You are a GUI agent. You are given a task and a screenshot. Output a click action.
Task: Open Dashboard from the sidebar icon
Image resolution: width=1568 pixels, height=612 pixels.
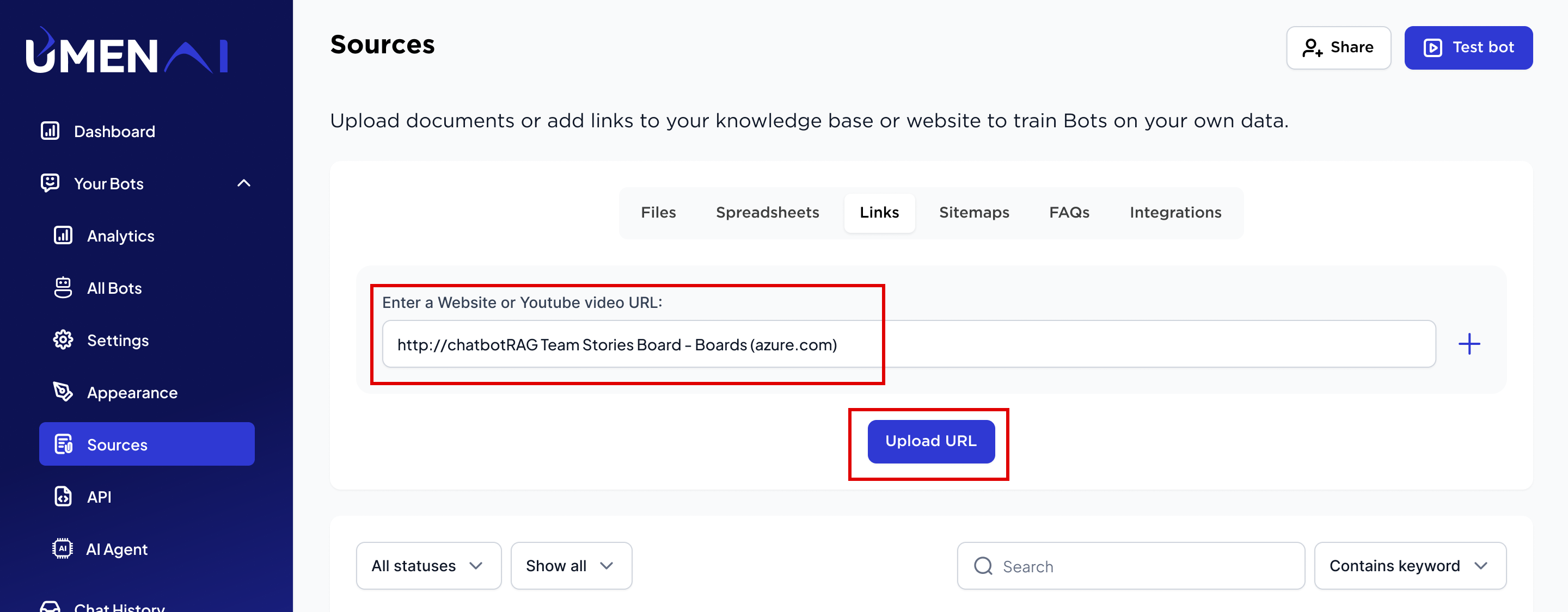[50, 131]
